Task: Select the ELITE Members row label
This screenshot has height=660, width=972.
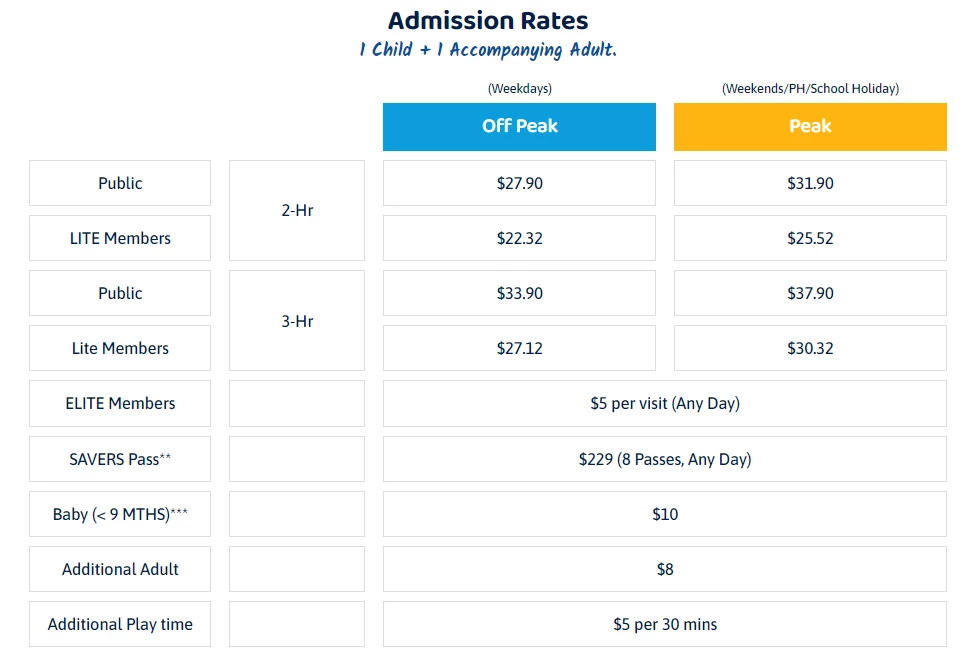Action: pyautogui.click(x=120, y=403)
